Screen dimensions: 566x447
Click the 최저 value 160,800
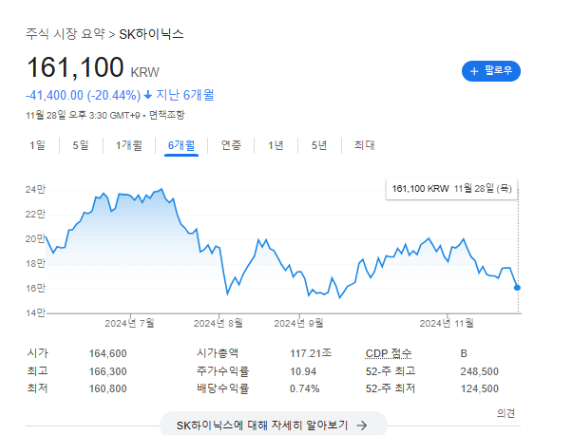point(108,389)
